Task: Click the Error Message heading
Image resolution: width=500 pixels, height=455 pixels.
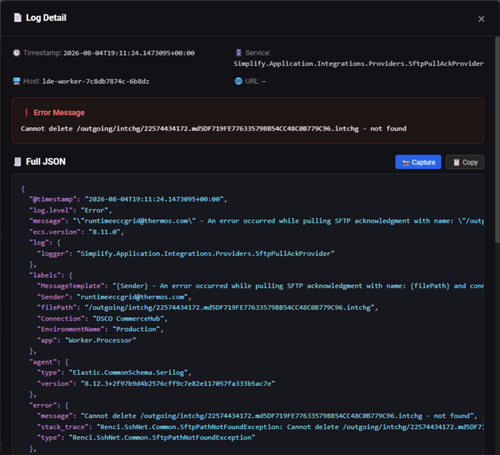Action: tap(59, 113)
